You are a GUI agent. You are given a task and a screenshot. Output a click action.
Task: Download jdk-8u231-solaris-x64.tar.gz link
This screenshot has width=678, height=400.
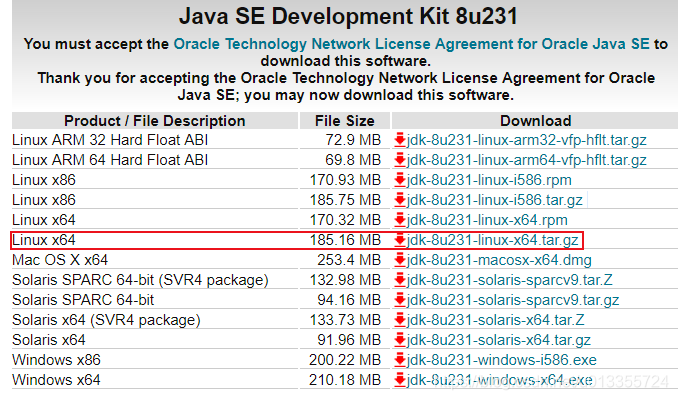(499, 340)
